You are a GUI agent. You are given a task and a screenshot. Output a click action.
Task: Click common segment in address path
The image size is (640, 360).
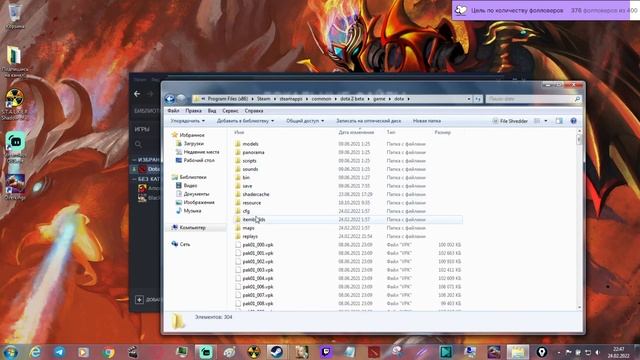(x=321, y=99)
